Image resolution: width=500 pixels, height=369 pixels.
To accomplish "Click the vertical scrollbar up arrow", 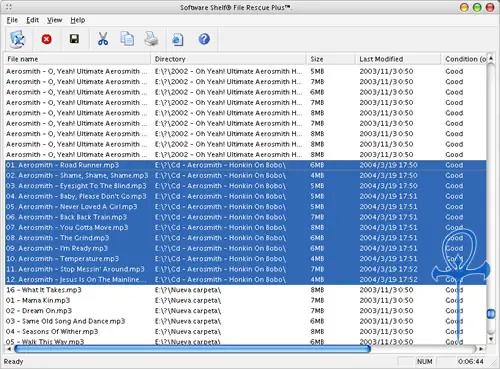I will tap(491, 57).
